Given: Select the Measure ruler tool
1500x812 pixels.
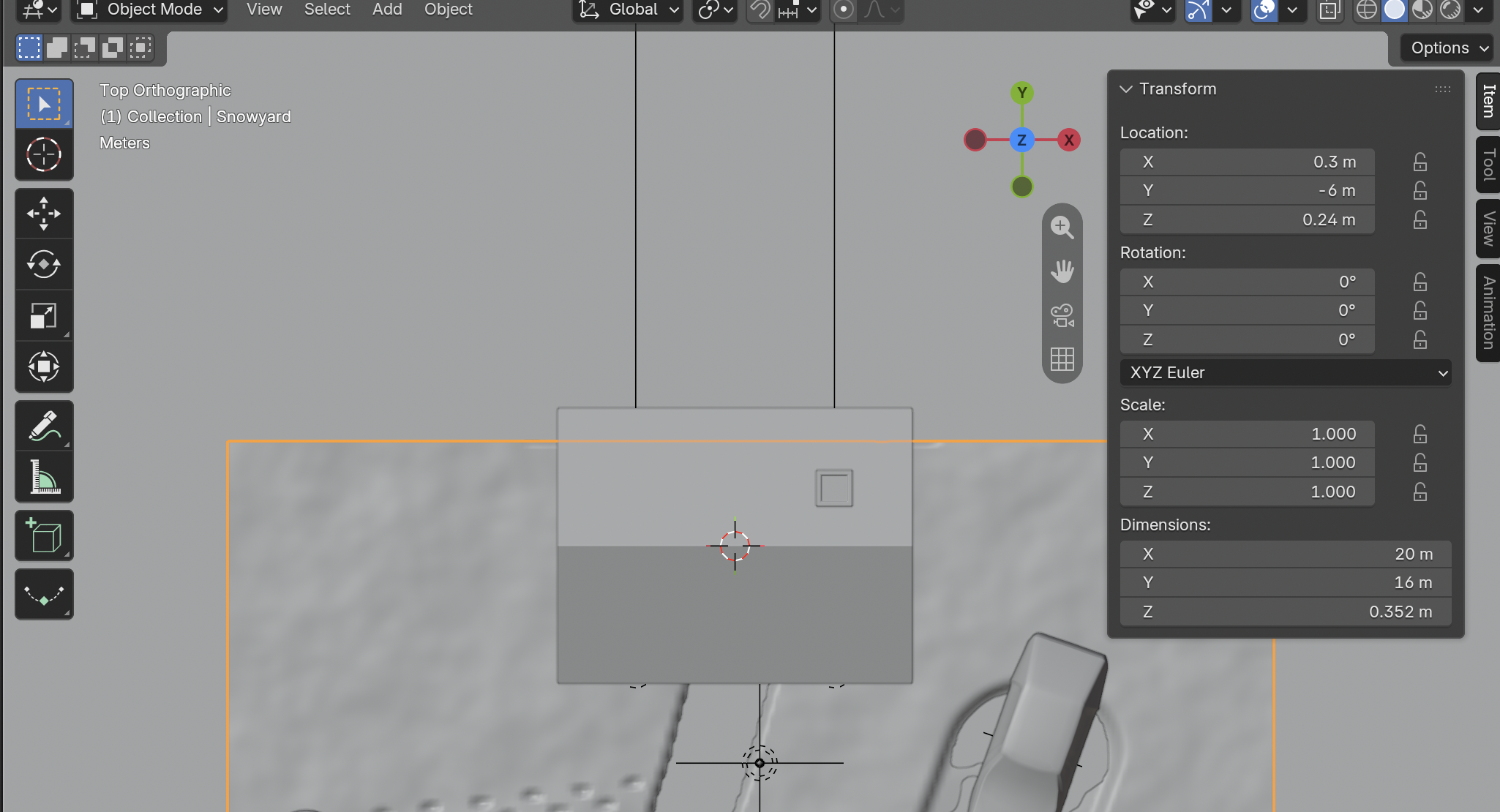Looking at the screenshot, I should click(x=44, y=477).
